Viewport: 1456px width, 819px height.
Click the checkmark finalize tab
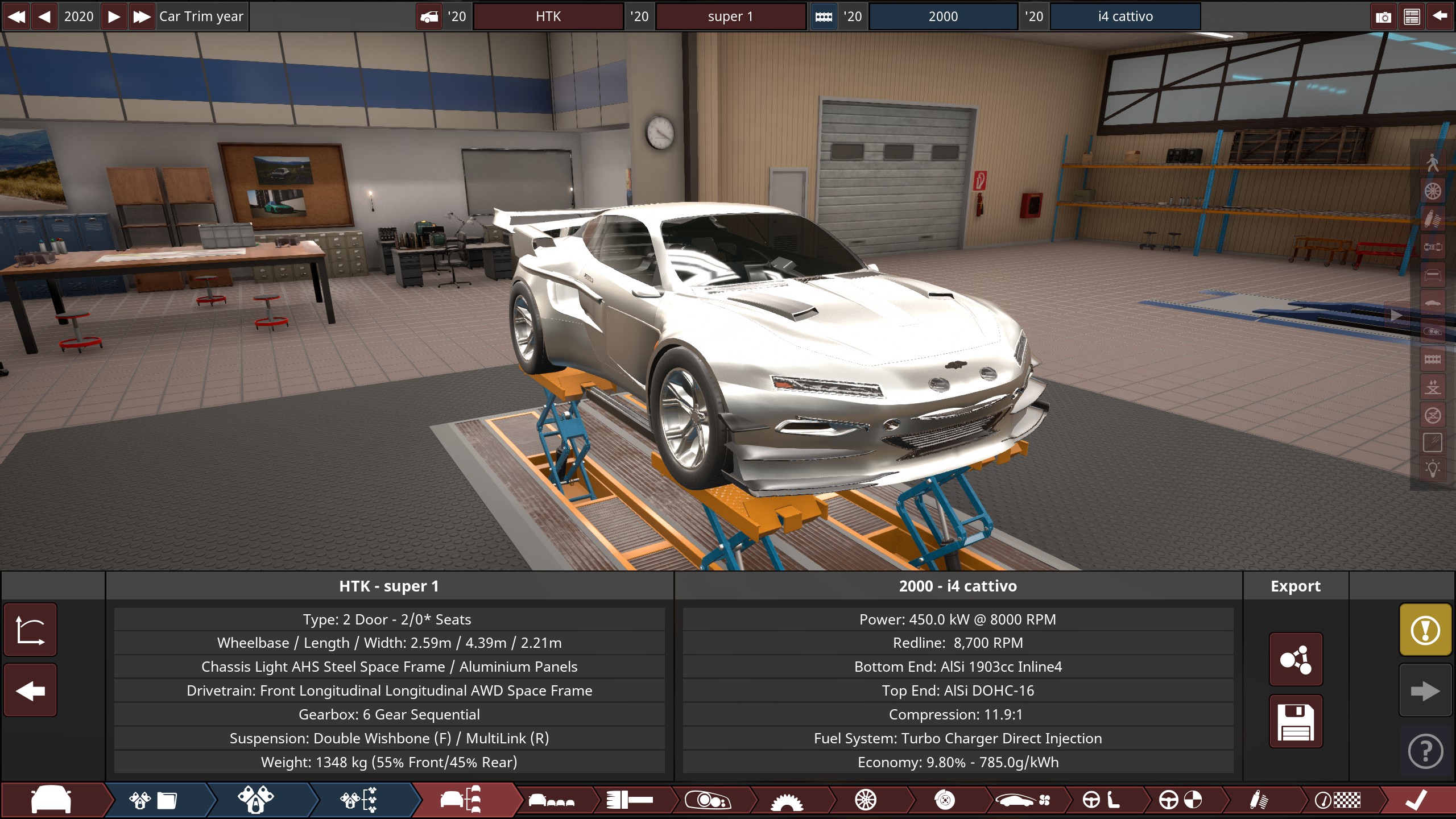[1416, 800]
